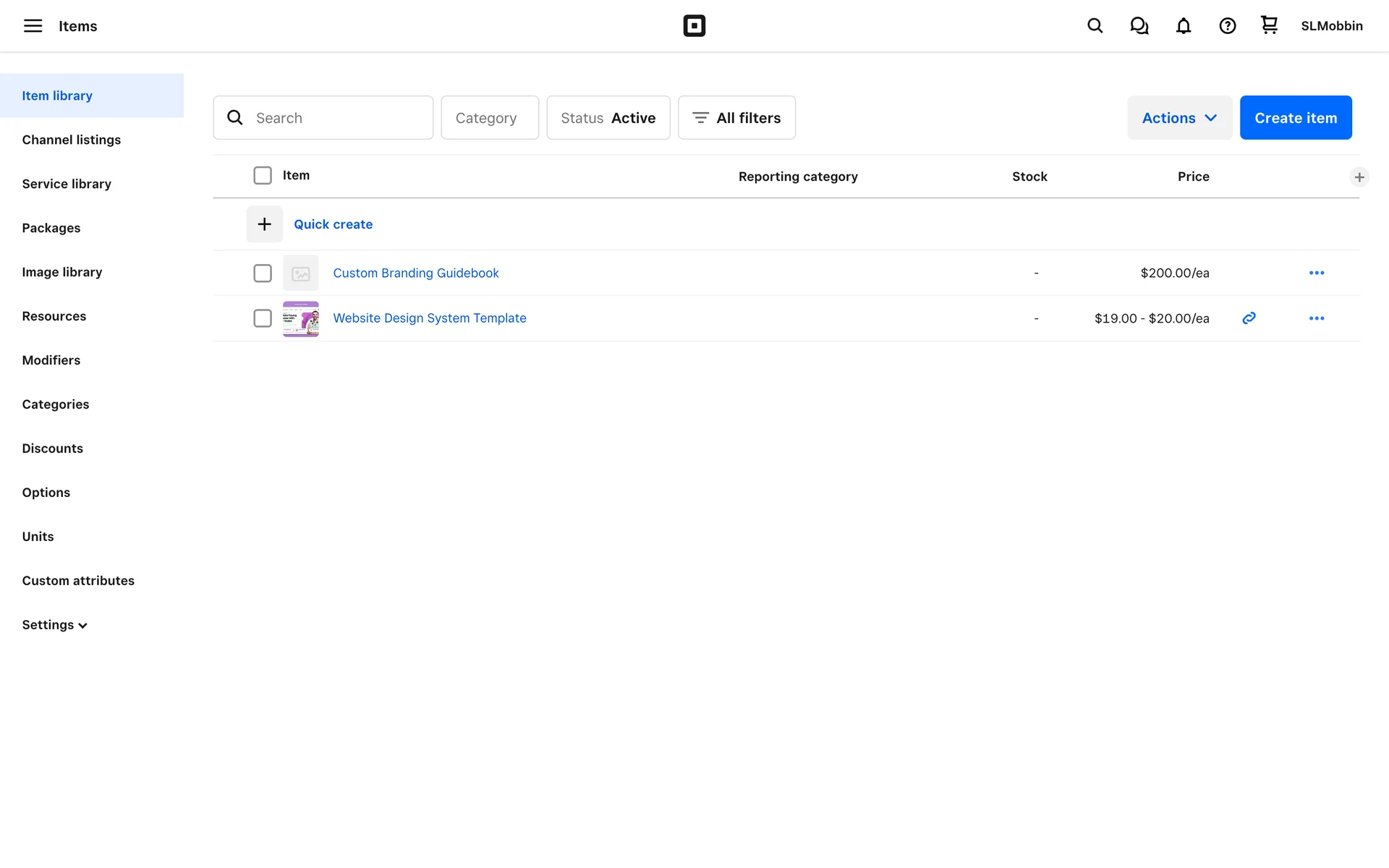Click the Create item button
1389x868 pixels.
(1295, 118)
